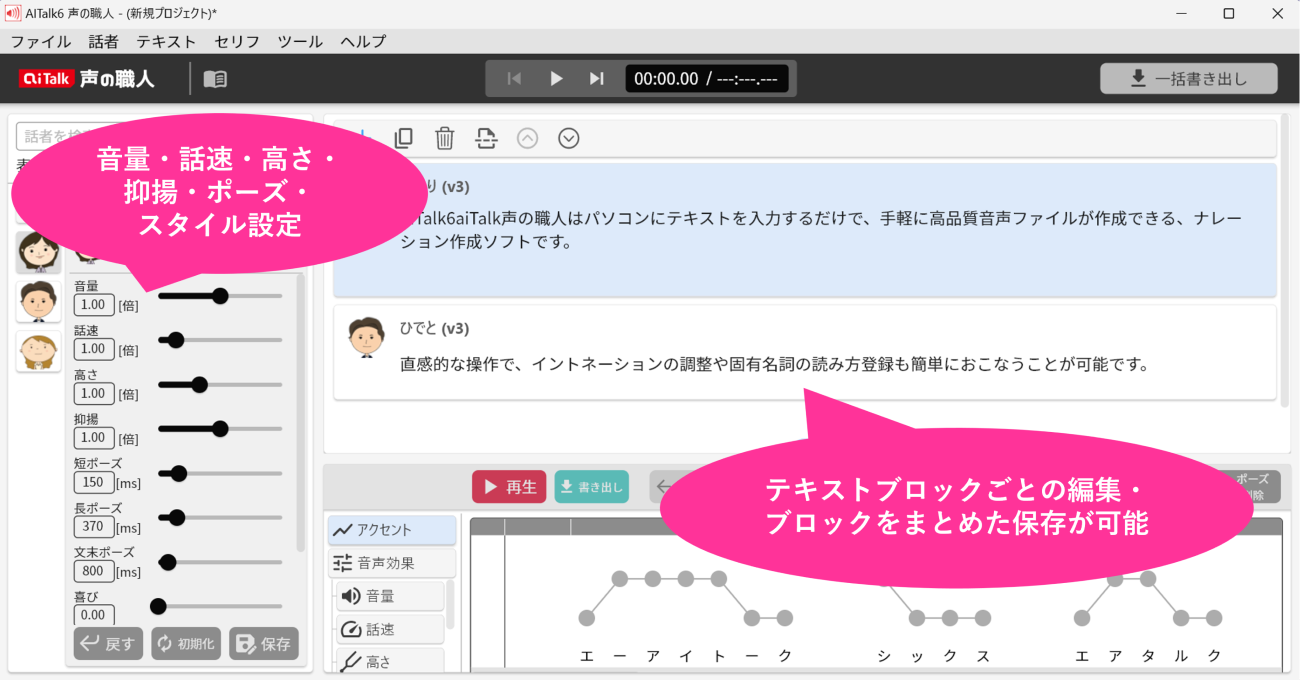Click the 短ポーズ slider

[x=220, y=473]
